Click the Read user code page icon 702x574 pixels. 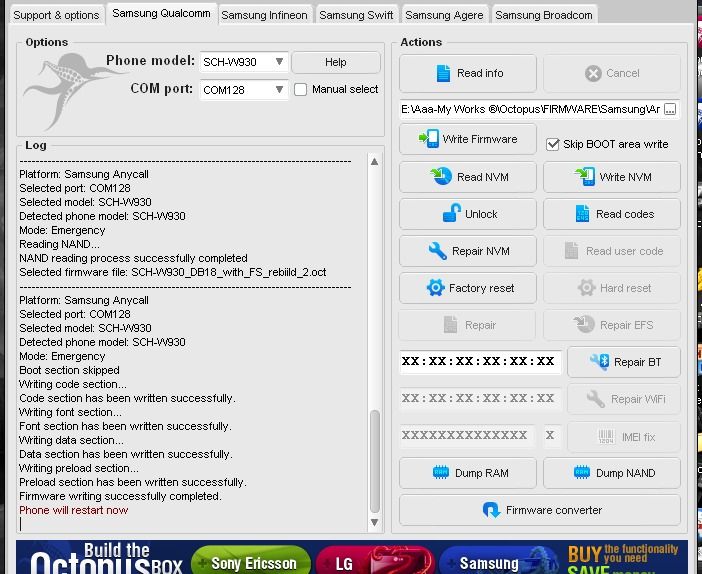pos(571,251)
